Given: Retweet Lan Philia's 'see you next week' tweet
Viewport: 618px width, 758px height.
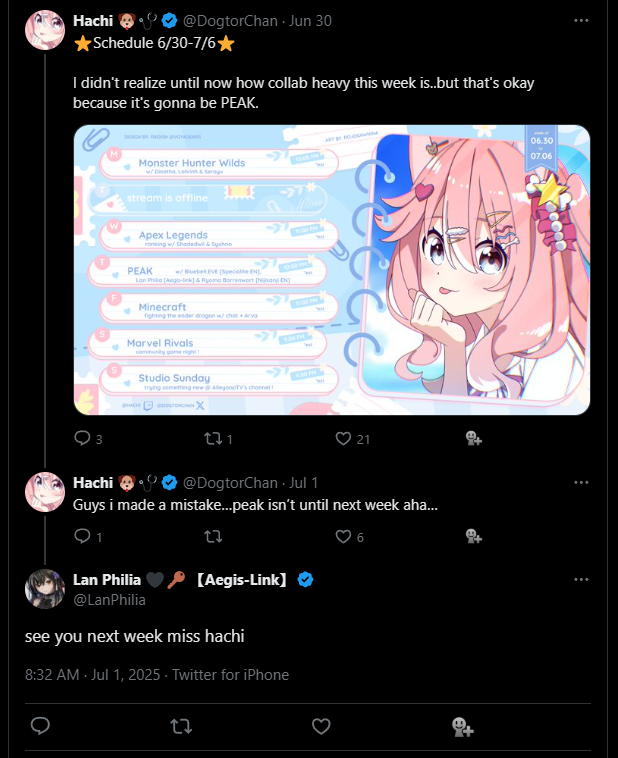Looking at the screenshot, I should pos(181,726).
